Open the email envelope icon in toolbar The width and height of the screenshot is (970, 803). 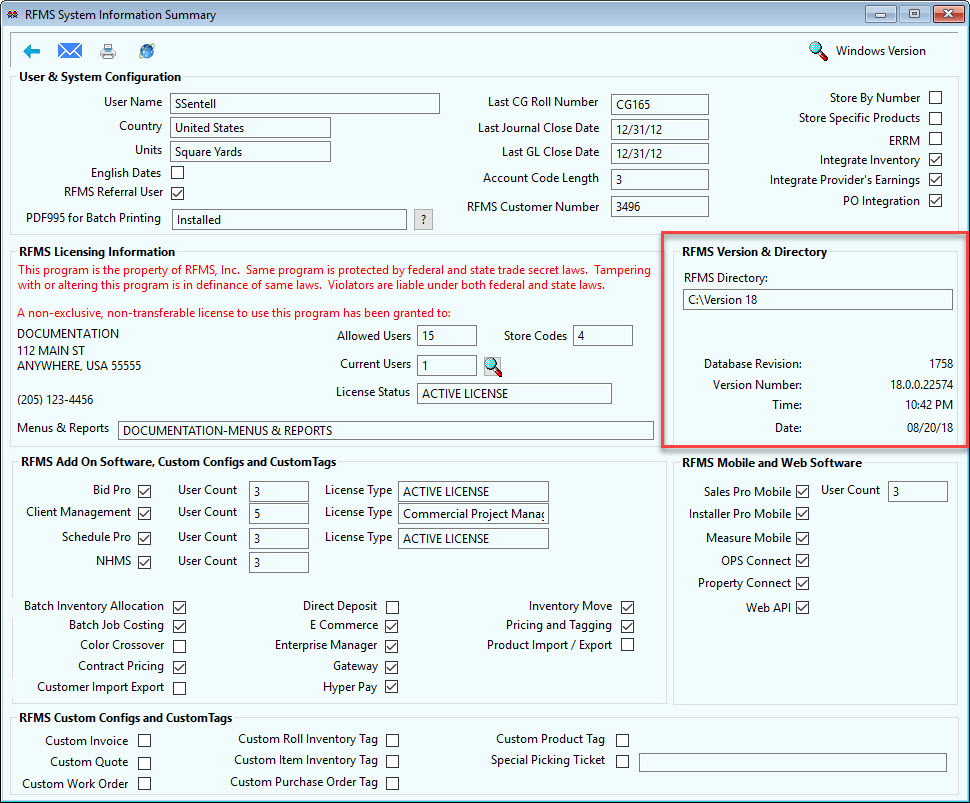[69, 50]
